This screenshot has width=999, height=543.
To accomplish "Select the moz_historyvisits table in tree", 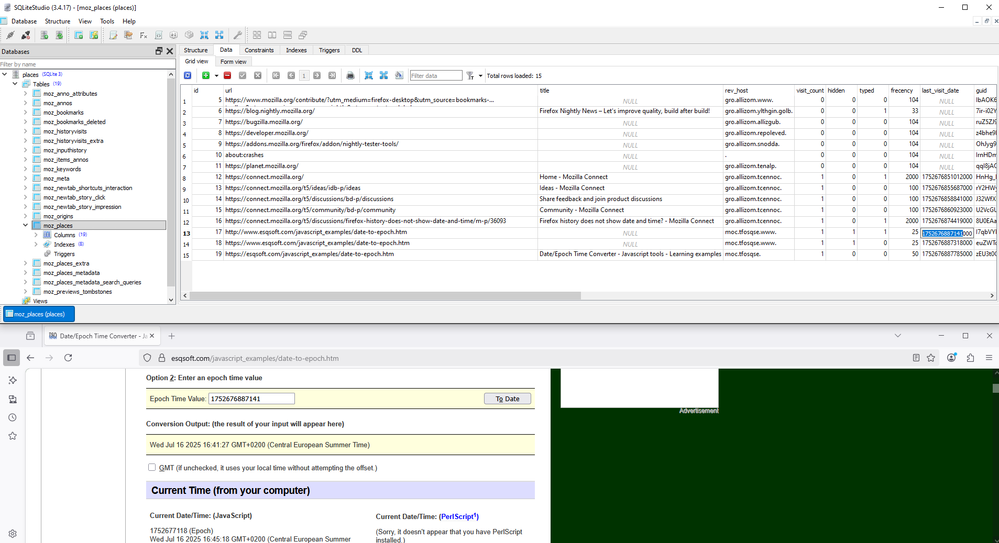I will (x=65, y=131).
